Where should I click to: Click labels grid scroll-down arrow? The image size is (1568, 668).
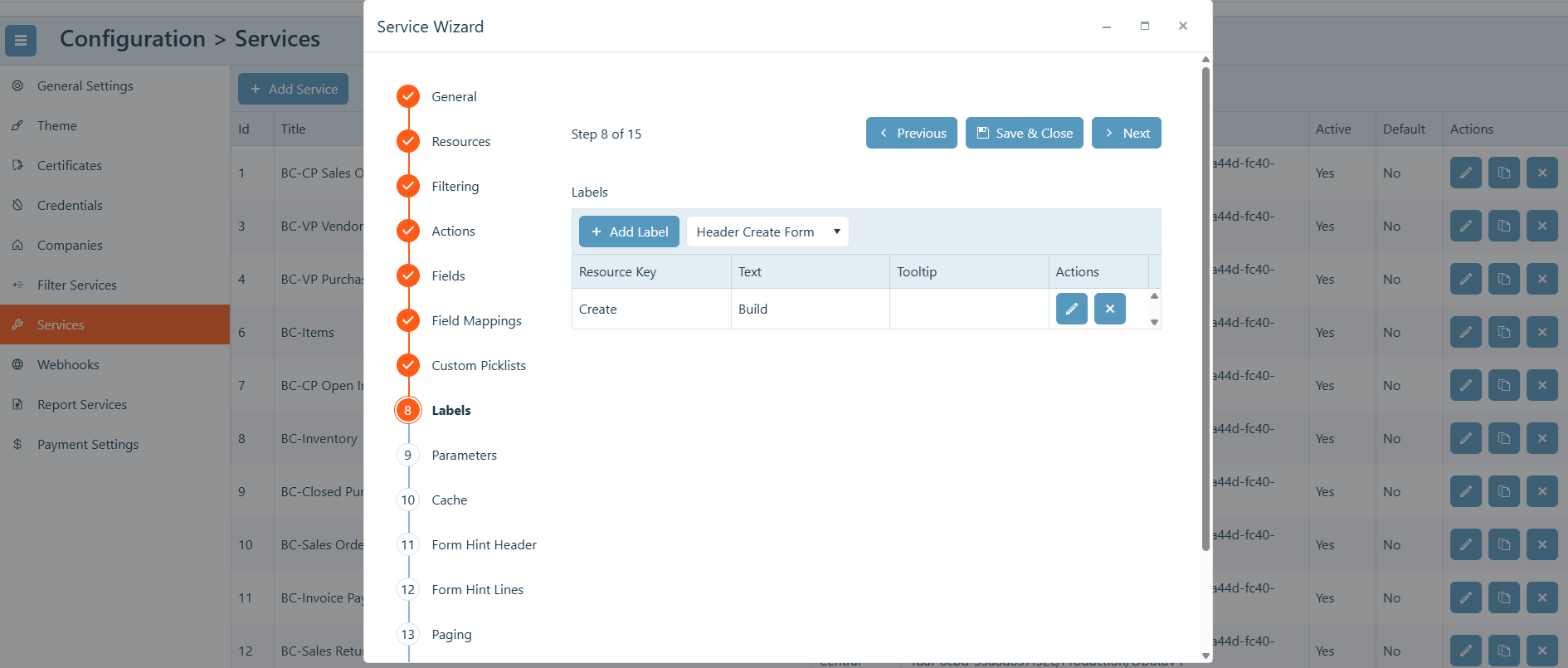(x=1154, y=322)
